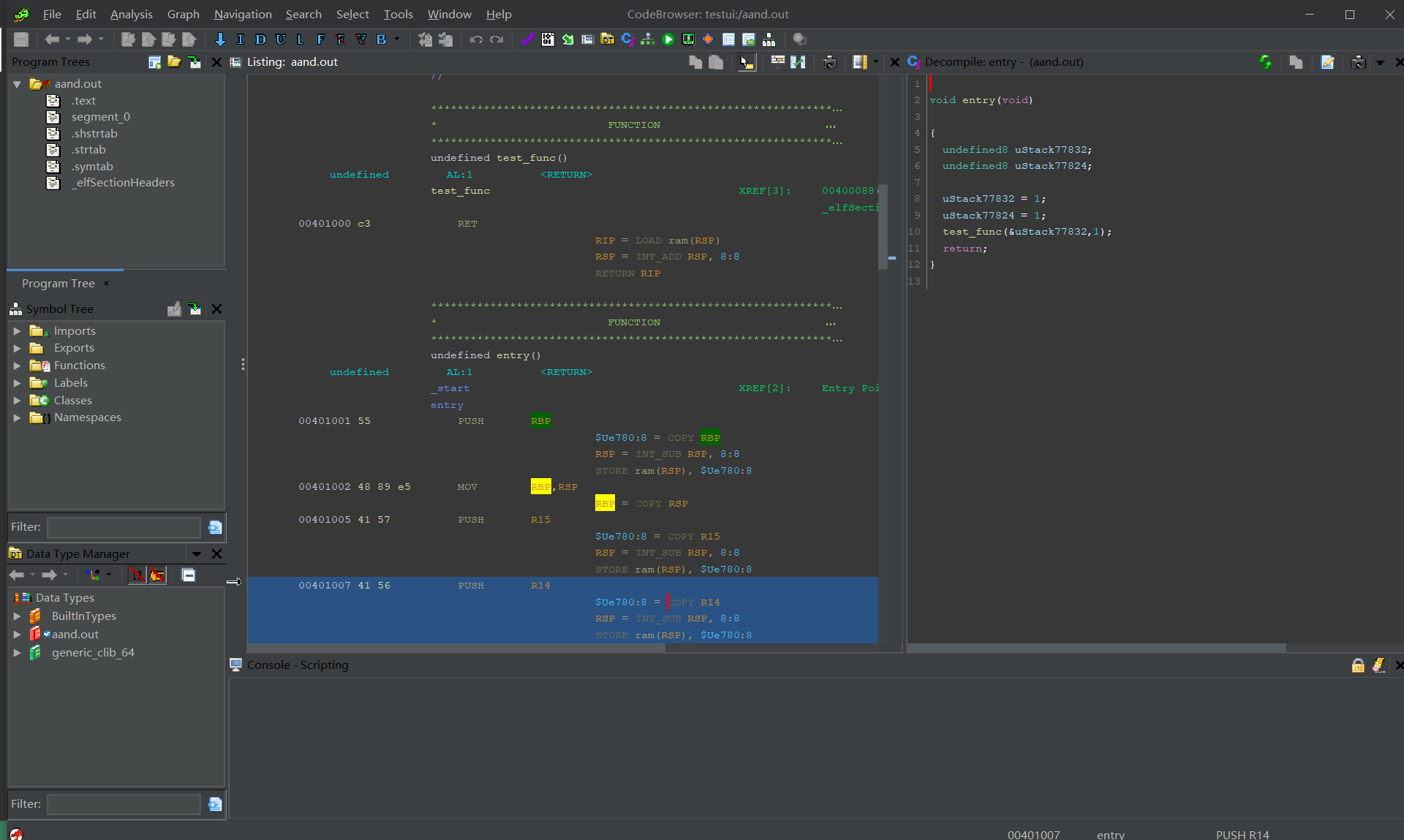The width and height of the screenshot is (1404, 840).
Task: Re-decompile with the green refresh icon
Action: click(x=1265, y=62)
